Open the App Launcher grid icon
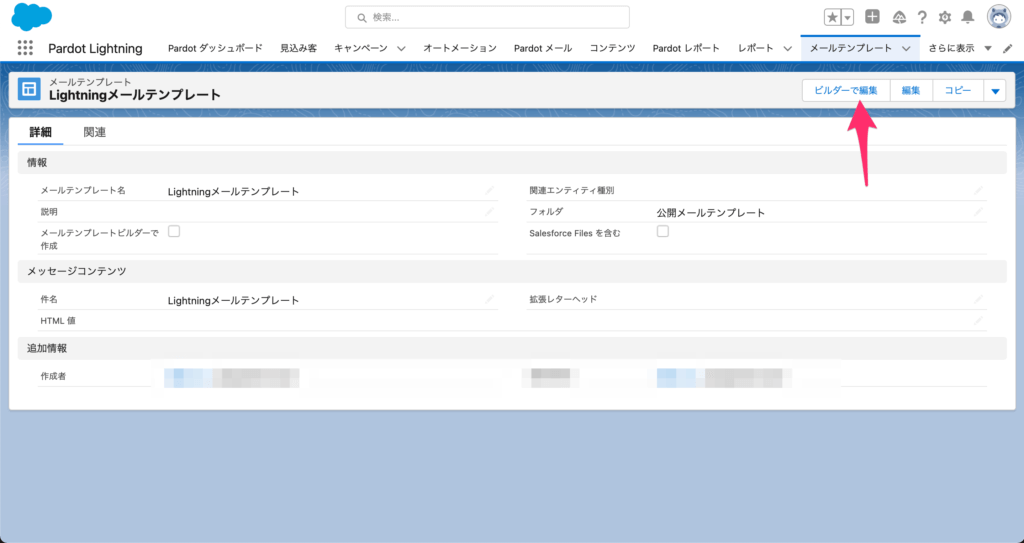Viewport: 1024px width, 543px height. (25, 48)
